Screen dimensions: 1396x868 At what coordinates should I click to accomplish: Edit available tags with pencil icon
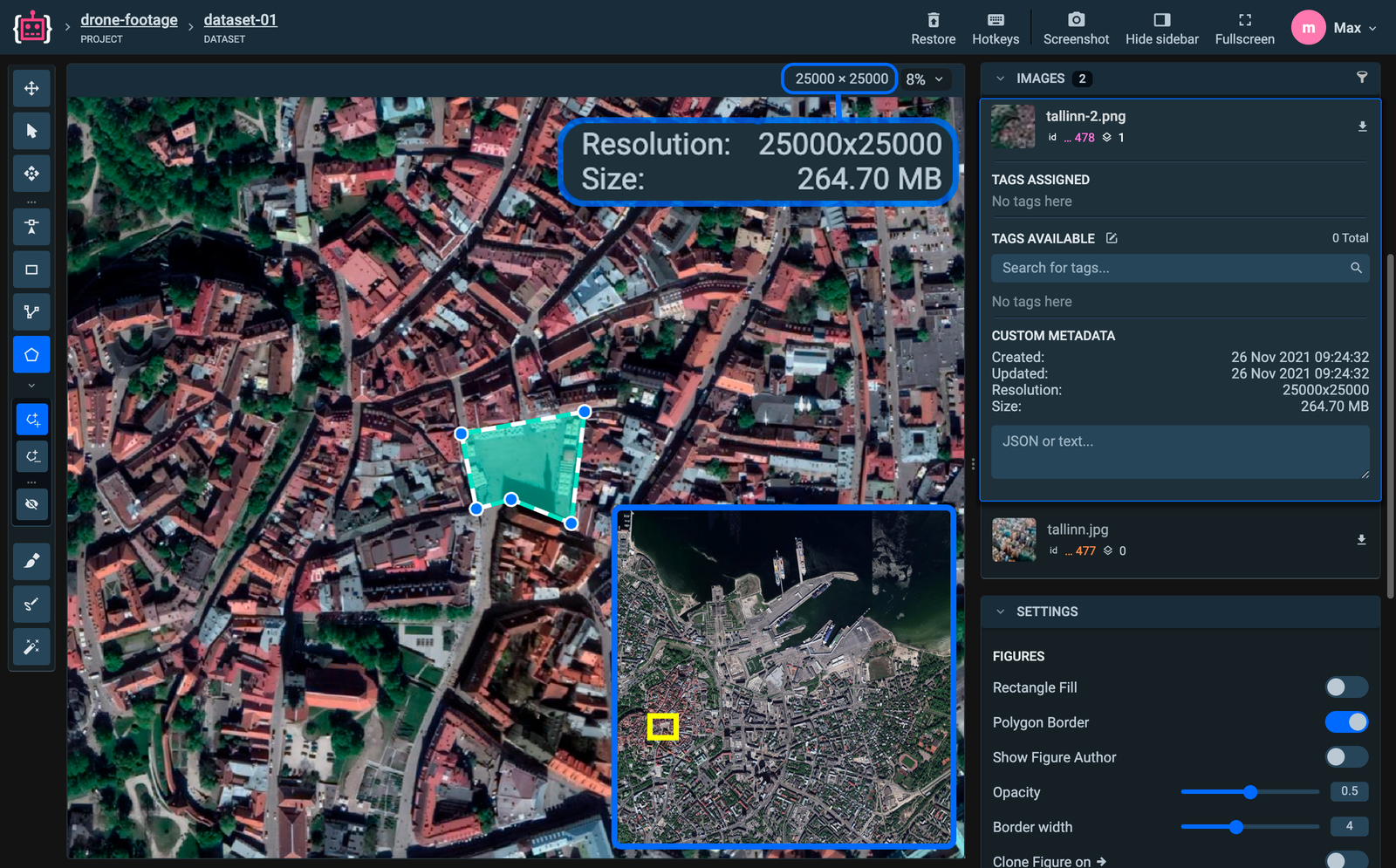[x=1112, y=238]
